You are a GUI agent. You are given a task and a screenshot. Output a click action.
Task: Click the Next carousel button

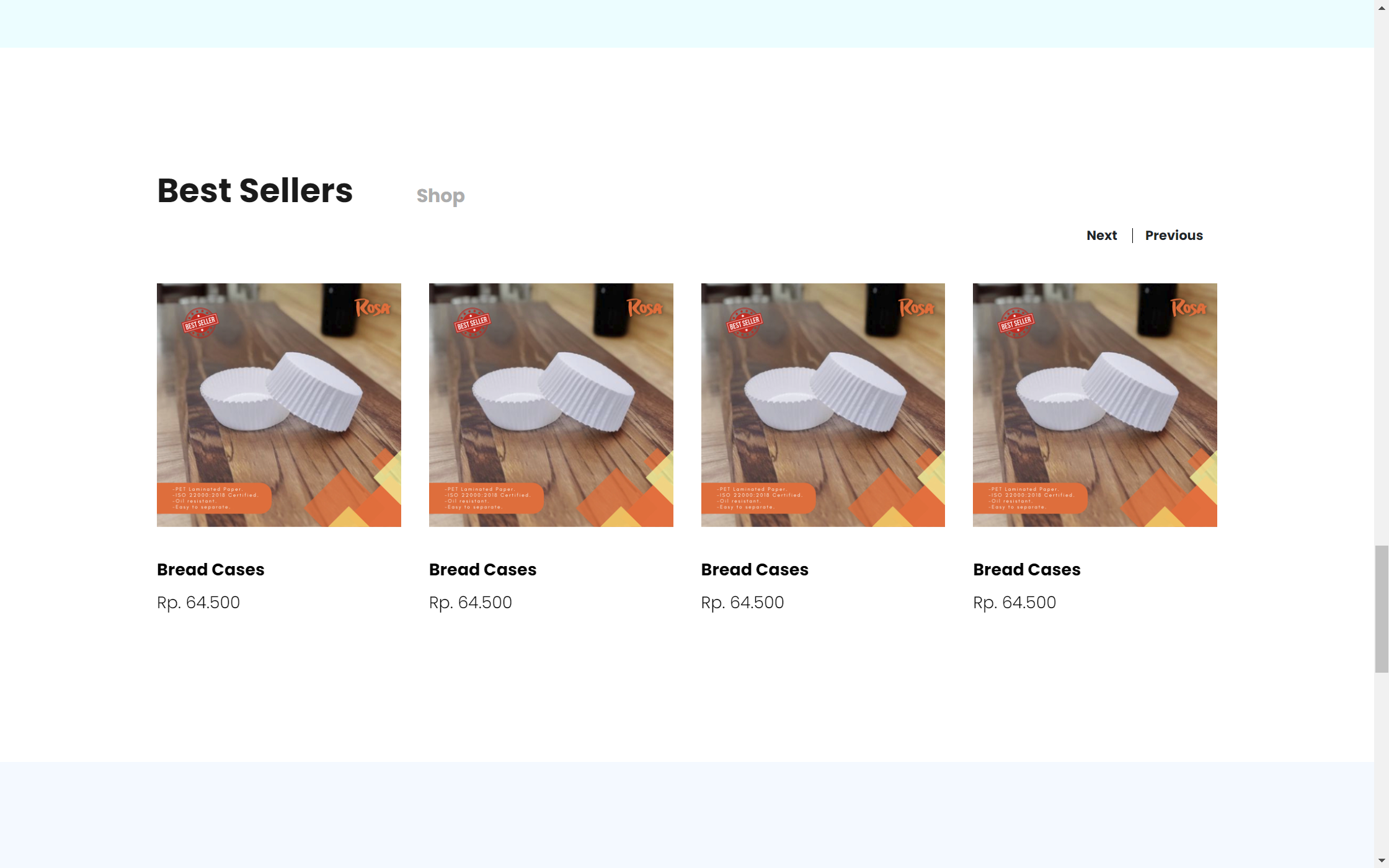pos(1101,236)
